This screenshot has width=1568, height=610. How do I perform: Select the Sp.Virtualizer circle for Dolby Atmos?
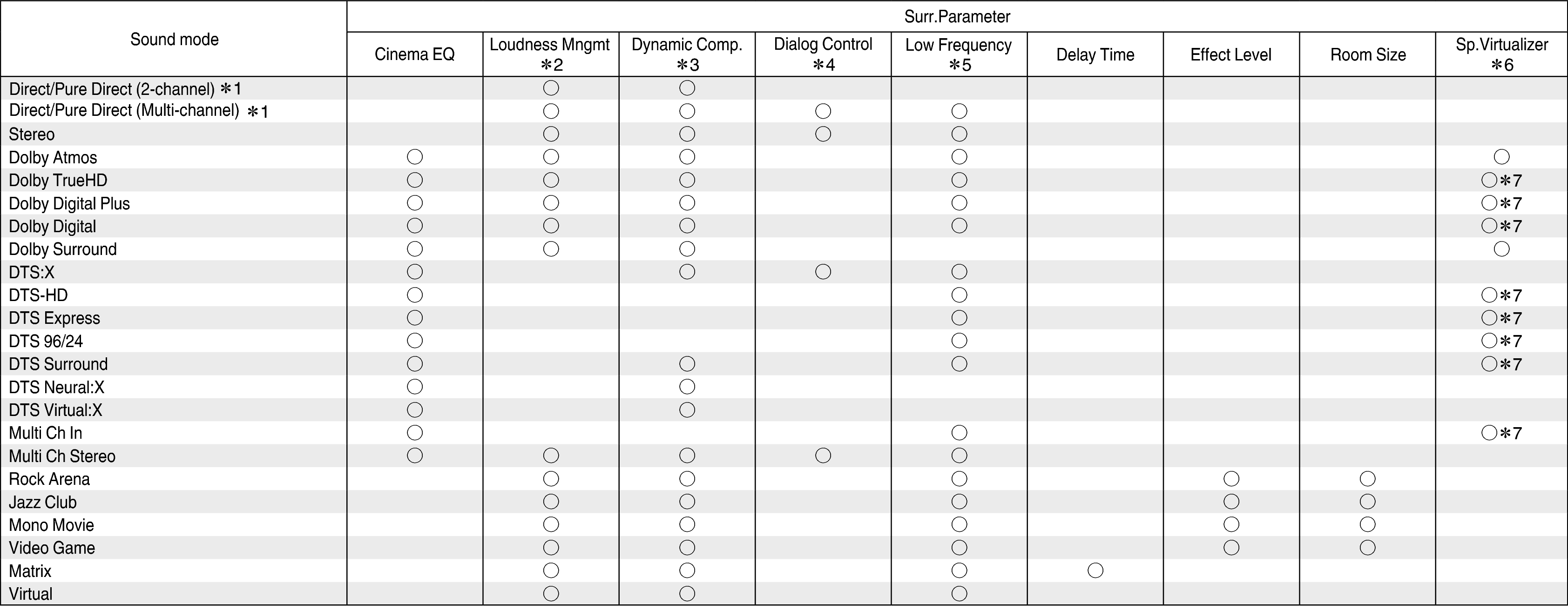pos(1501,157)
